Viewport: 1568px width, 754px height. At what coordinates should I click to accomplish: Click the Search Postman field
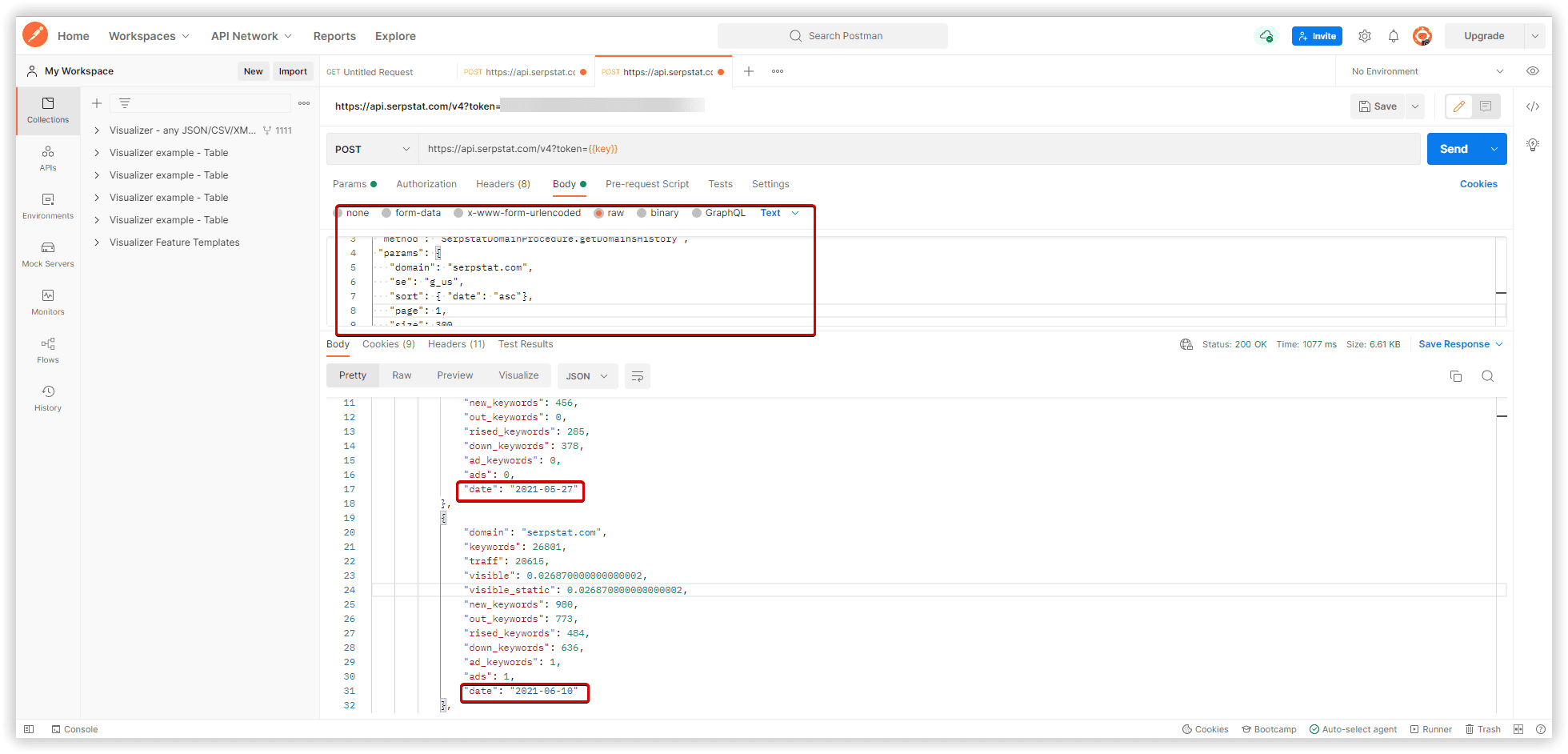pos(833,36)
